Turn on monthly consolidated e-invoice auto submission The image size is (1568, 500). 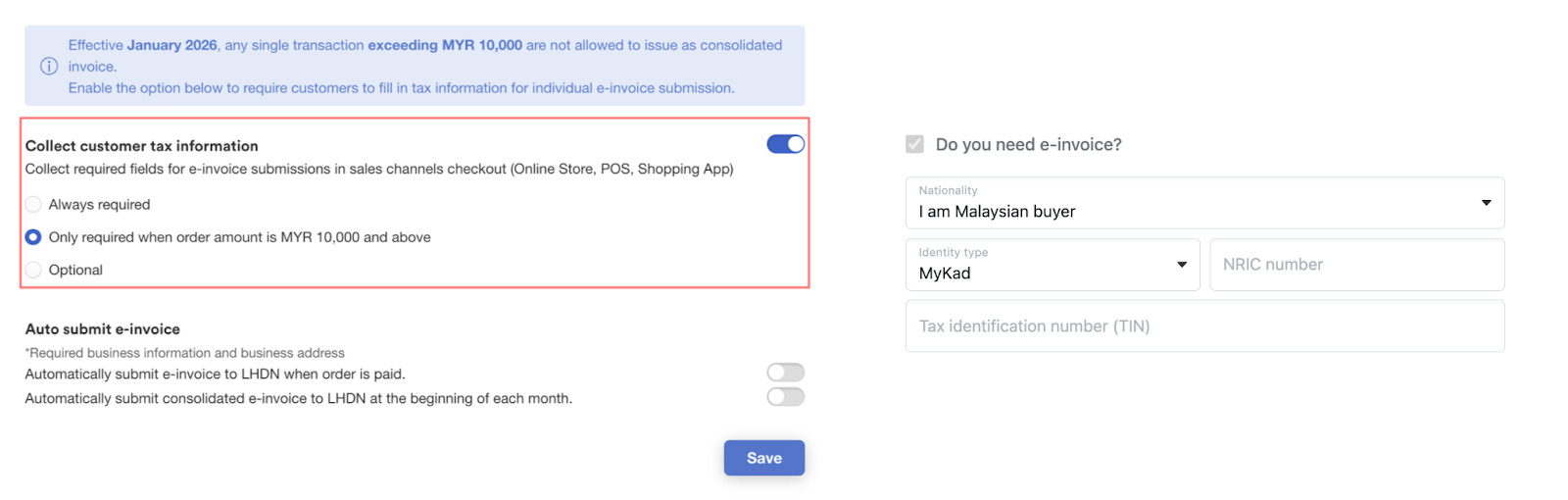(785, 397)
